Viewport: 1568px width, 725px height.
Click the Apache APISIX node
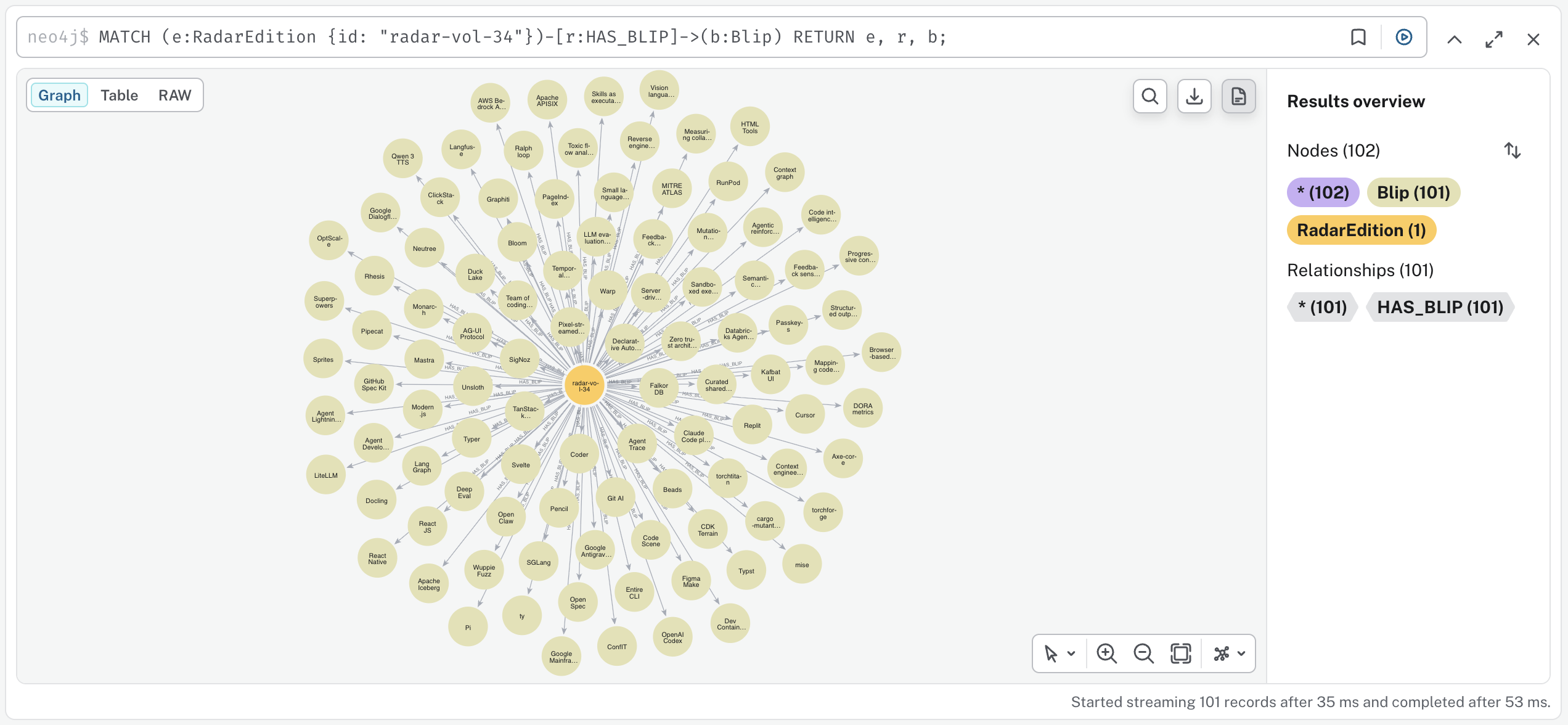pyautogui.click(x=547, y=100)
